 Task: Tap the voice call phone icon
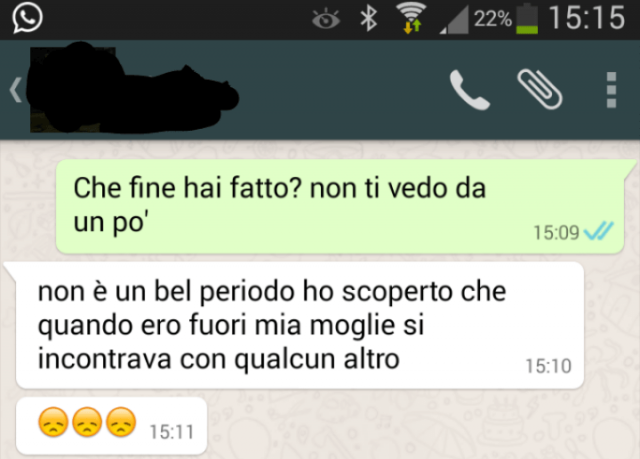[x=469, y=90]
